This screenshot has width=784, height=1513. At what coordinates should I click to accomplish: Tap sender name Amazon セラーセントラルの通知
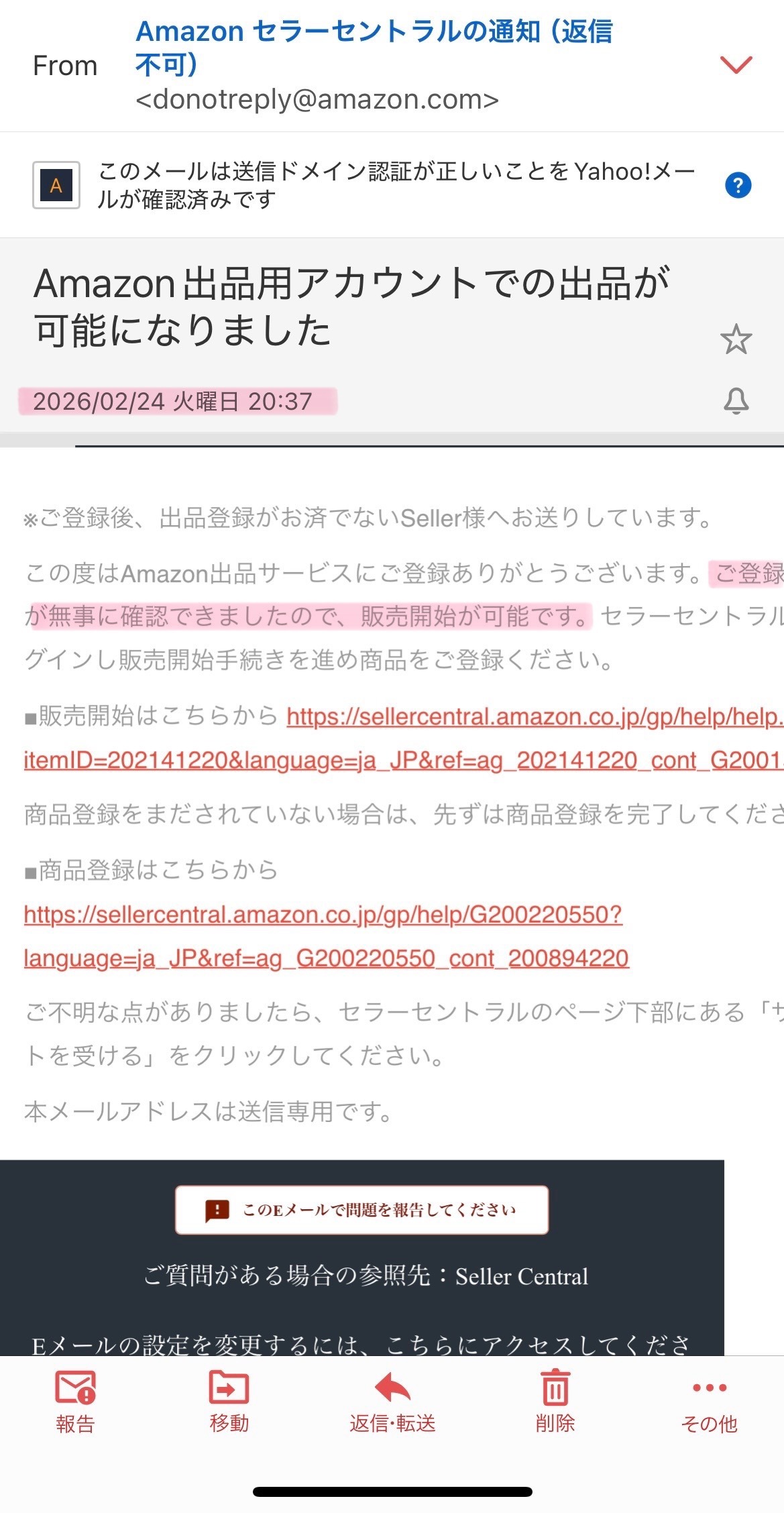click(374, 48)
